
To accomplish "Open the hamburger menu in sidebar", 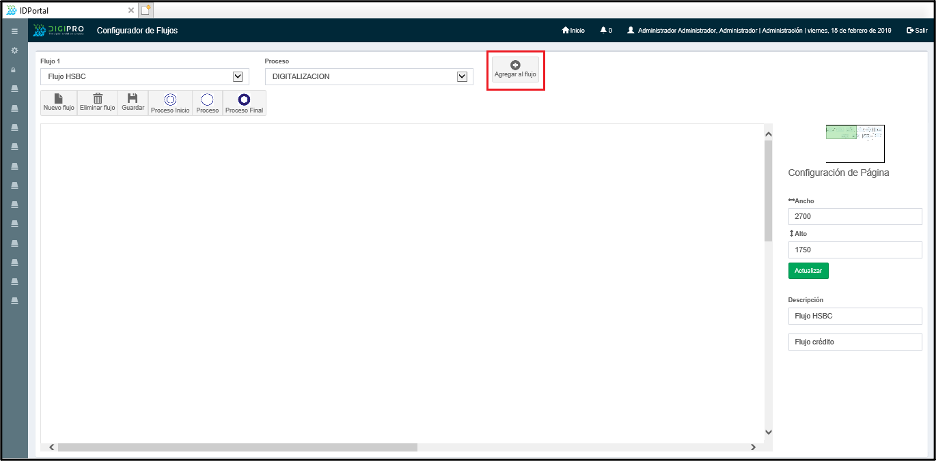I will tap(14, 31).
